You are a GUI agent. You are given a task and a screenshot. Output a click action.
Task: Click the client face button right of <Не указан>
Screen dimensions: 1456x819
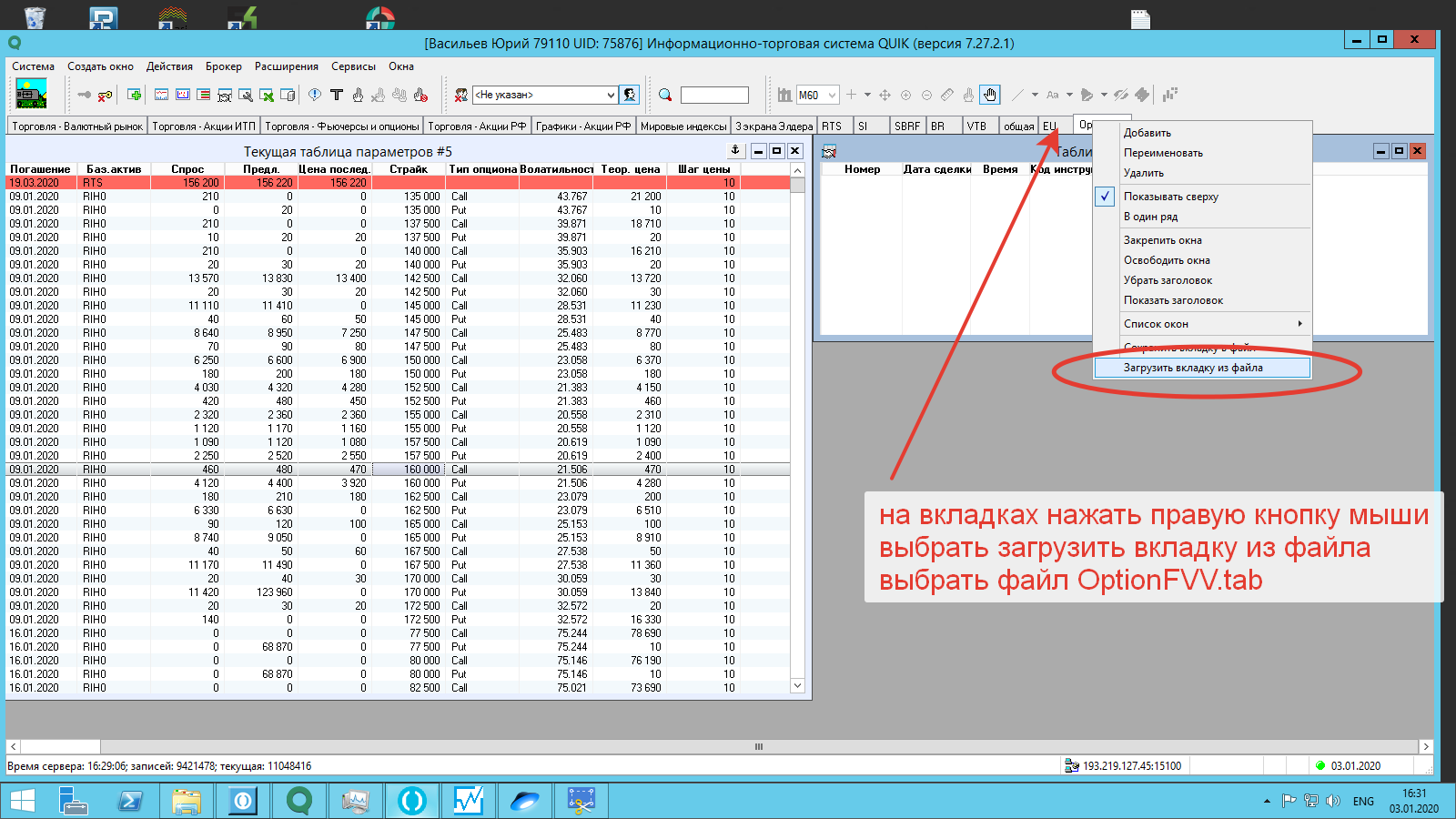coord(629,95)
